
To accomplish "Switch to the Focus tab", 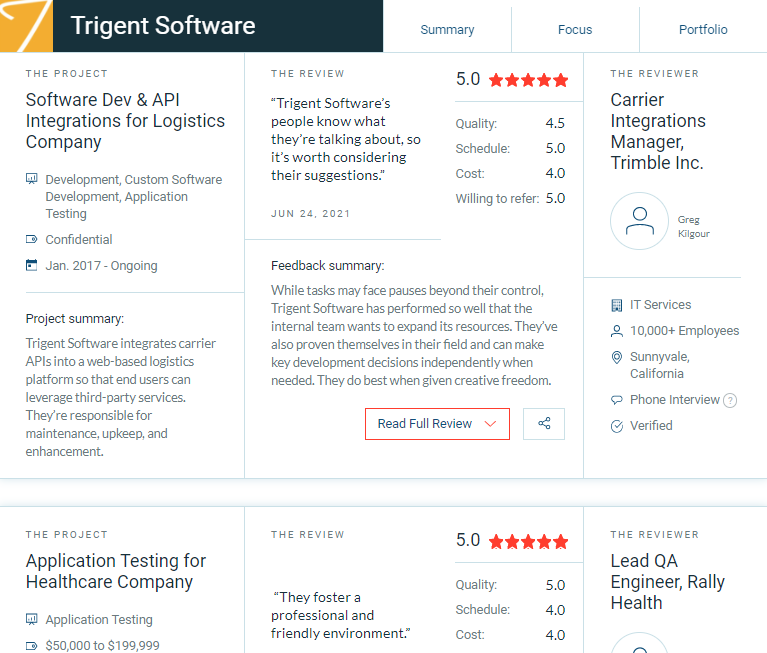I will 575,30.
